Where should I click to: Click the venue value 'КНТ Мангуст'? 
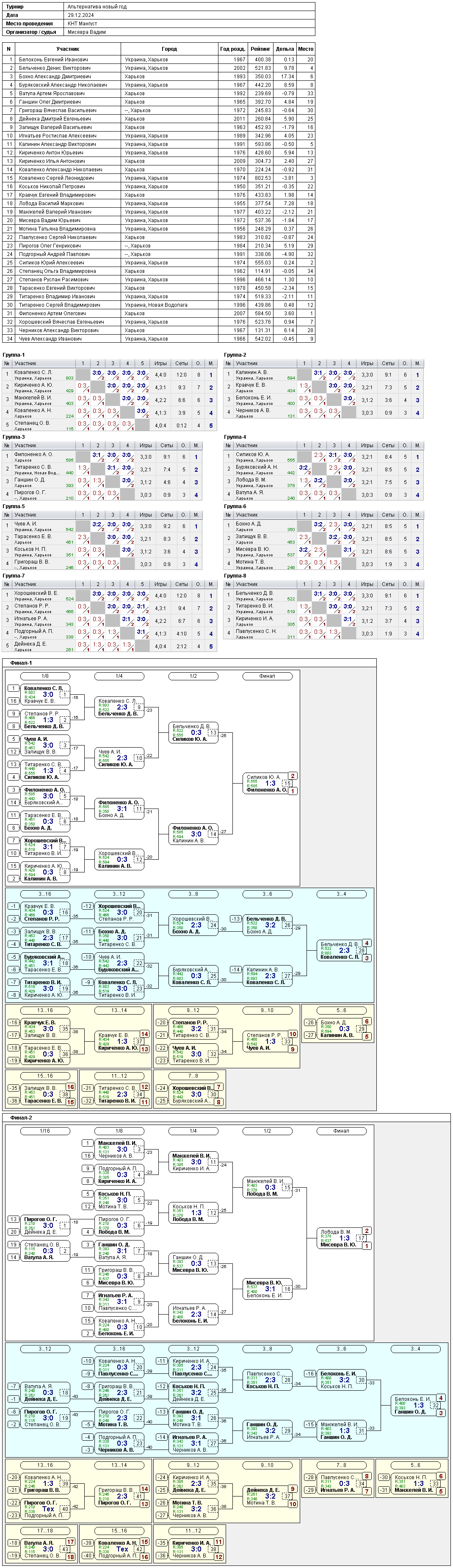click(x=82, y=23)
